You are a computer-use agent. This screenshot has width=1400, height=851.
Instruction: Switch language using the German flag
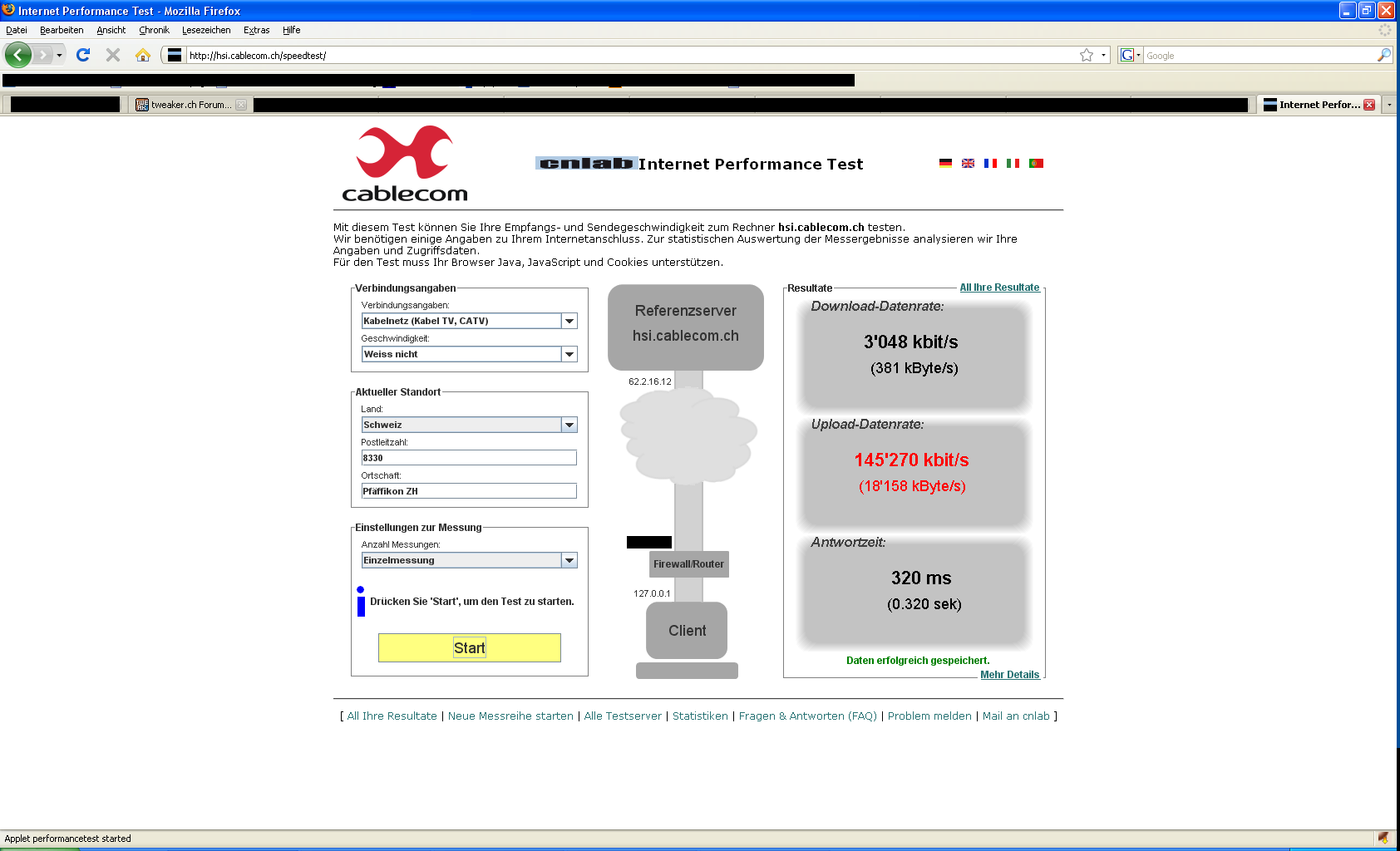click(x=945, y=164)
